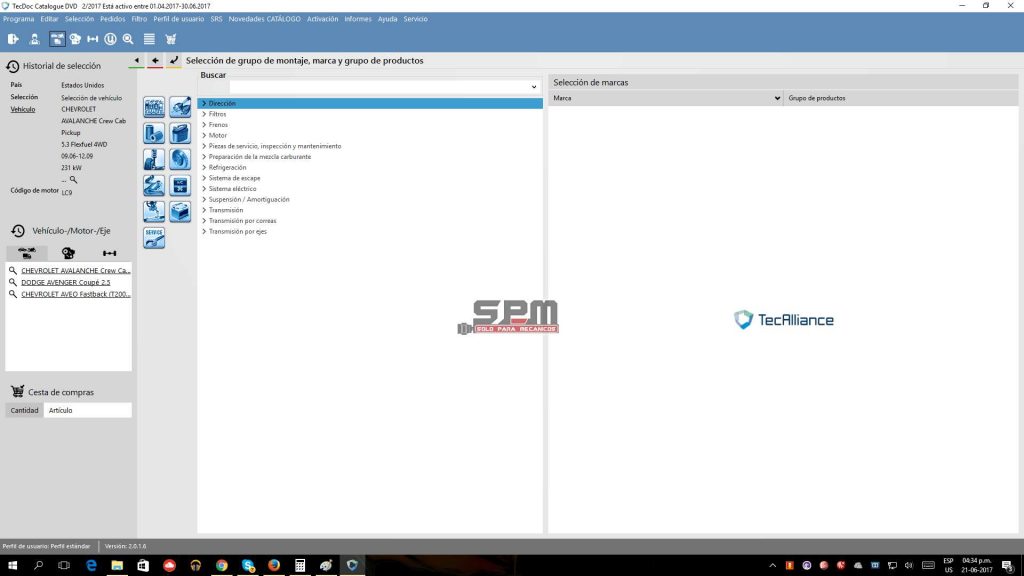Select Suspensión / Amortiguación tree row

pyautogui.click(x=249, y=200)
